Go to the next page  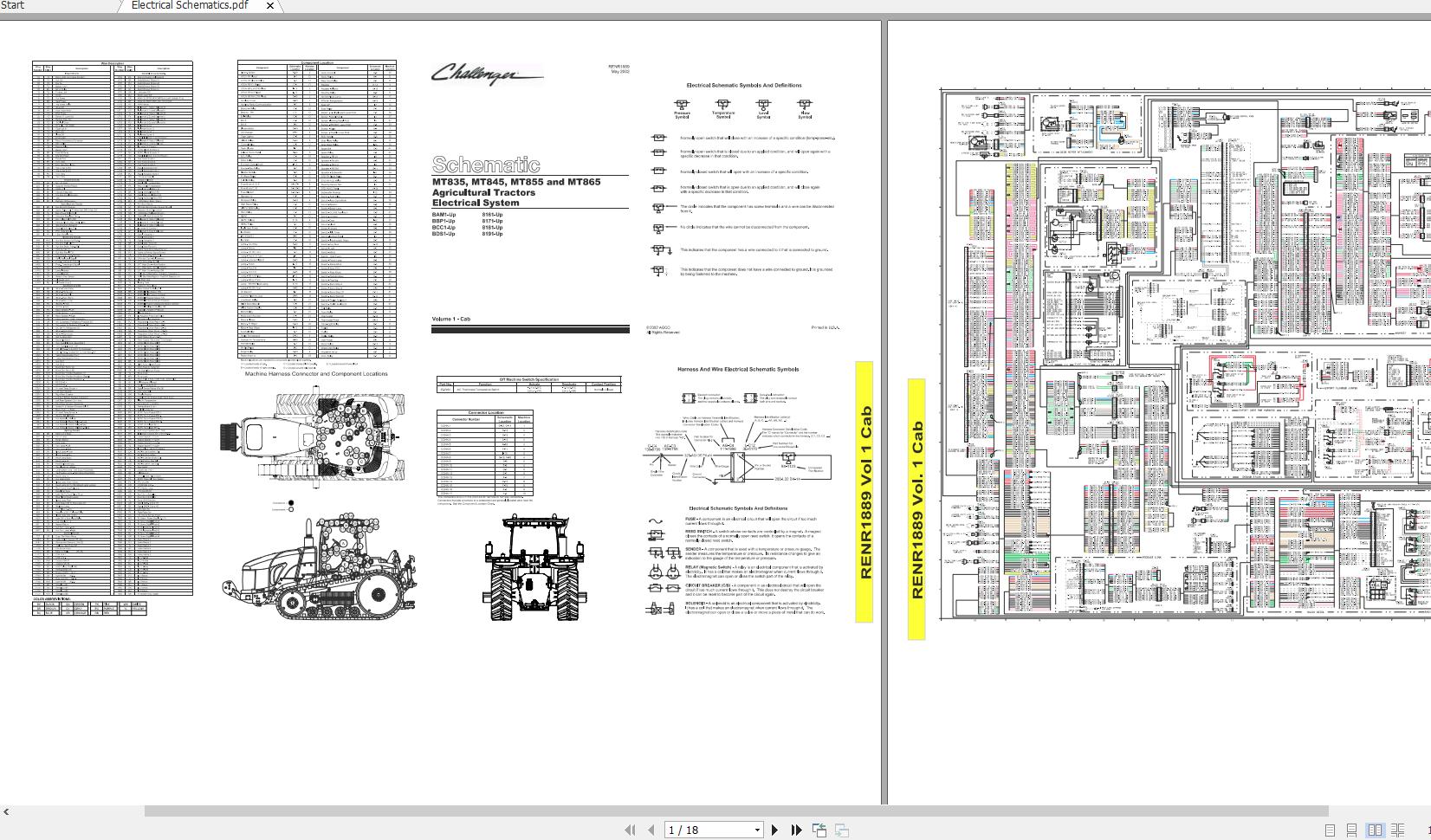pyautogui.click(x=775, y=830)
